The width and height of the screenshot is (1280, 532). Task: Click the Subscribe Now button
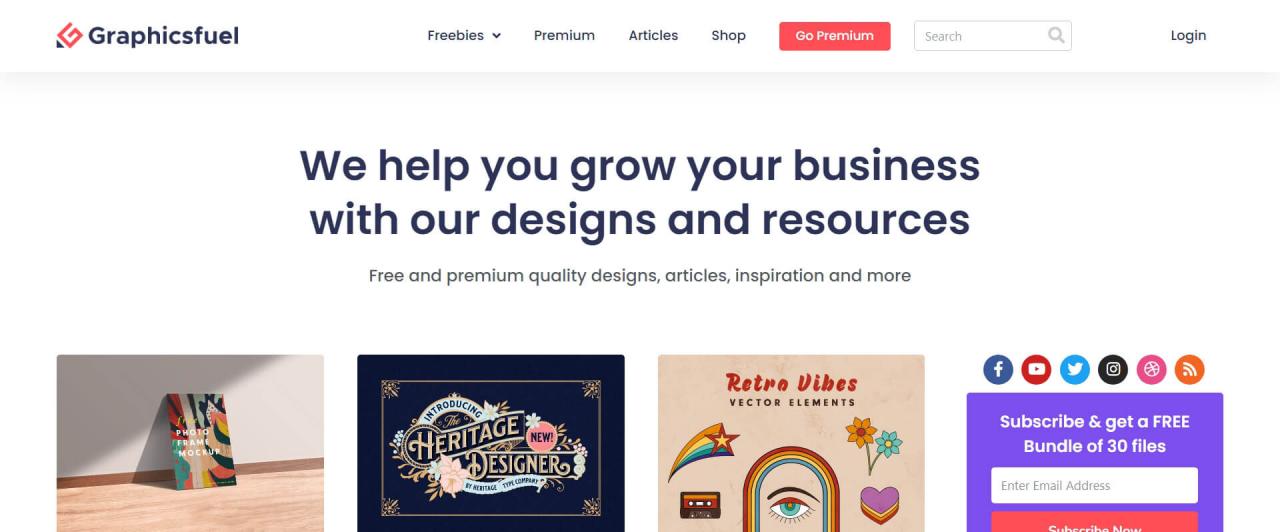pyautogui.click(x=1094, y=522)
